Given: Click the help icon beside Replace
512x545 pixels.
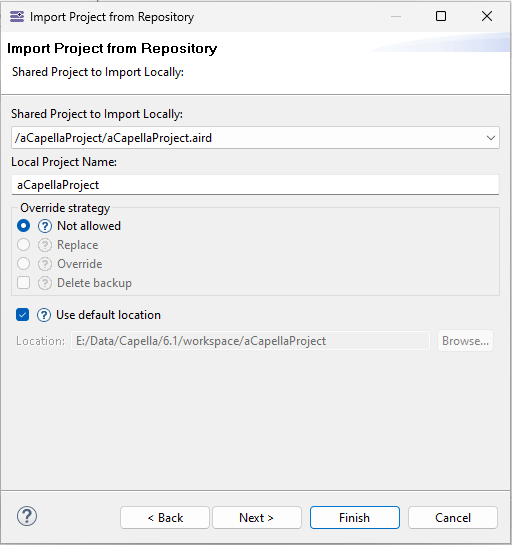Looking at the screenshot, I should point(45,245).
